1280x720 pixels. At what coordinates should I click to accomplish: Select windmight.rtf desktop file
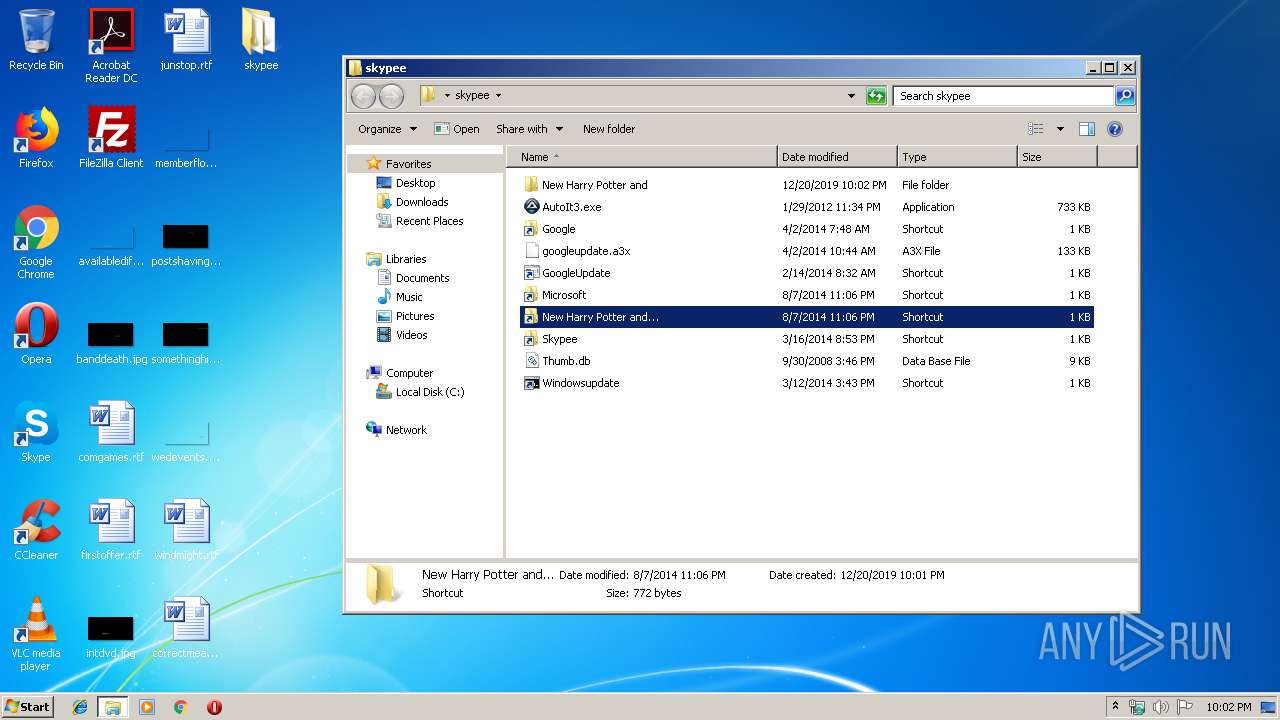186,530
